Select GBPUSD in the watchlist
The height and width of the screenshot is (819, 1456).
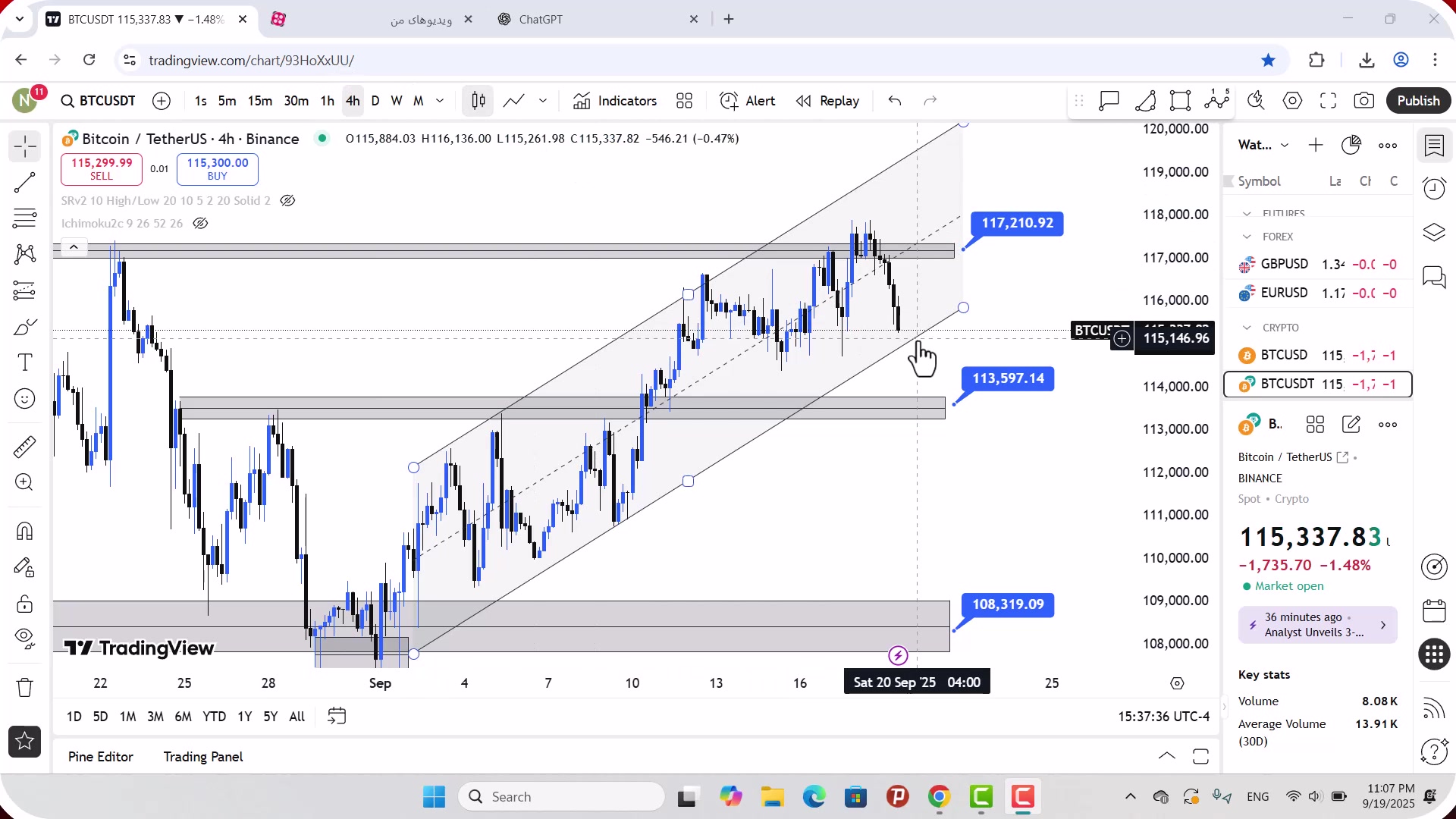pos(1318,265)
